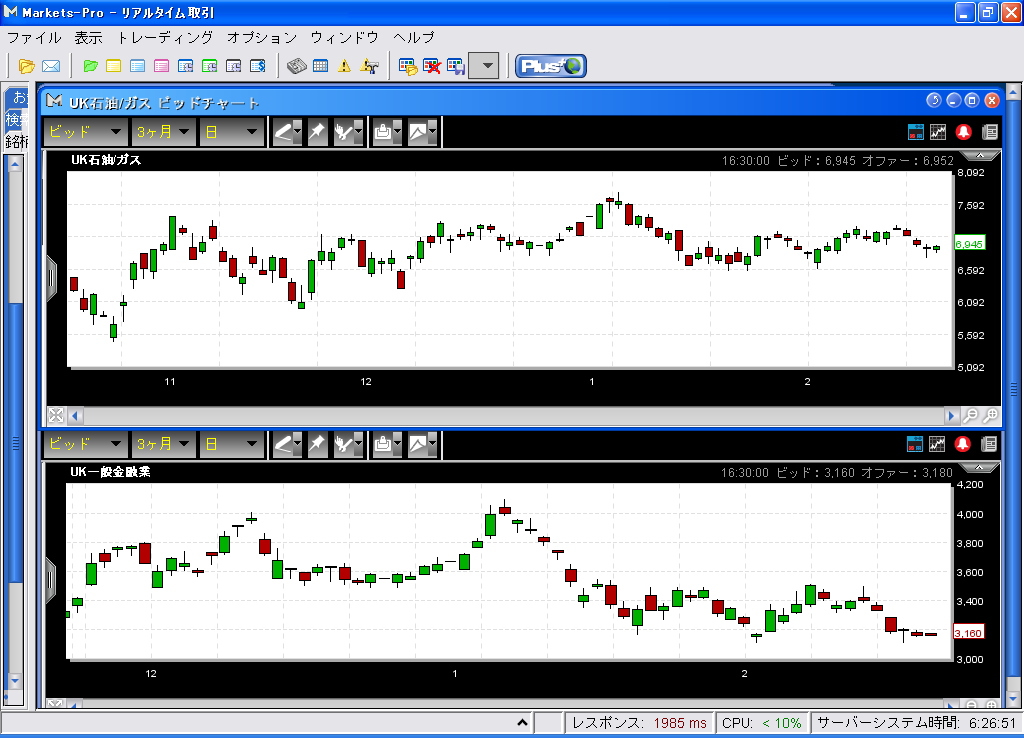Image resolution: width=1024 pixels, height=738 pixels.
Task: Open the ファイル menu
Action: tap(34, 37)
